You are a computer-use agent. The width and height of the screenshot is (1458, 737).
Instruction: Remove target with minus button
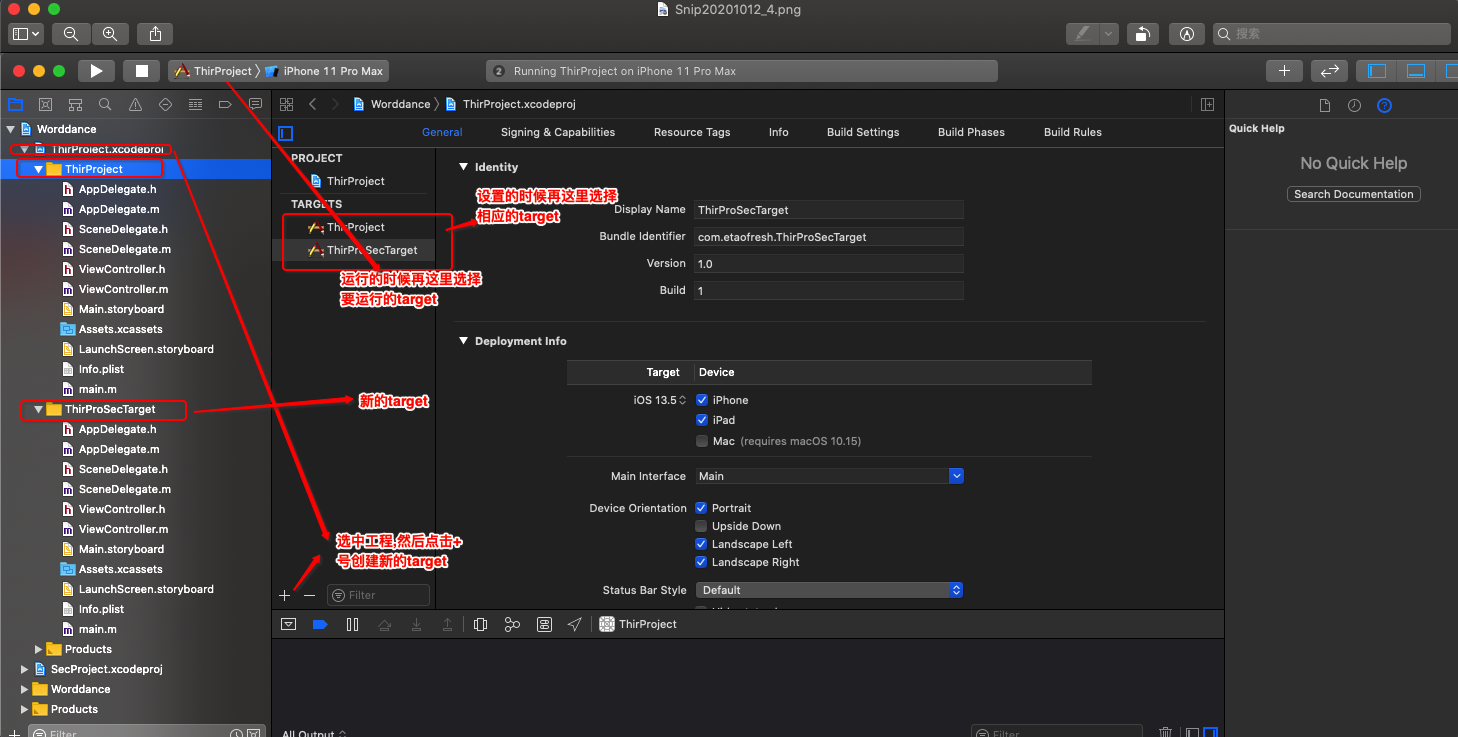pyautogui.click(x=309, y=595)
